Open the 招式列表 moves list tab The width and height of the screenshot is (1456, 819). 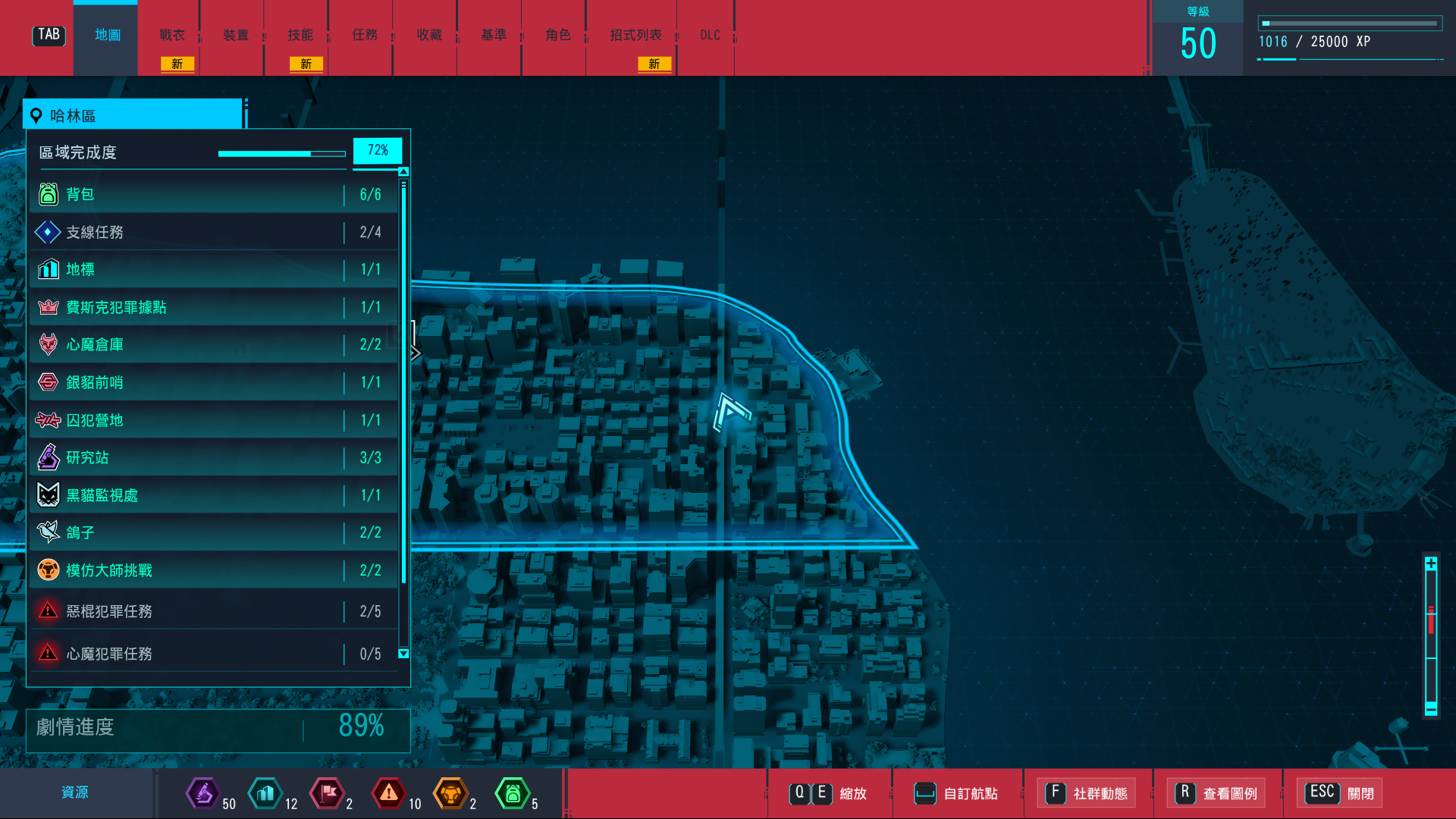coord(635,36)
